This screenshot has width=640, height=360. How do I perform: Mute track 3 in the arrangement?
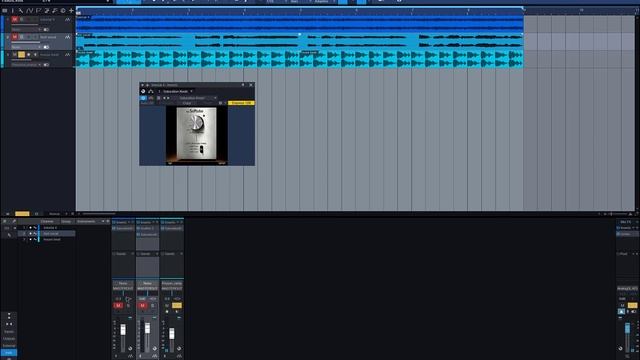15,54
